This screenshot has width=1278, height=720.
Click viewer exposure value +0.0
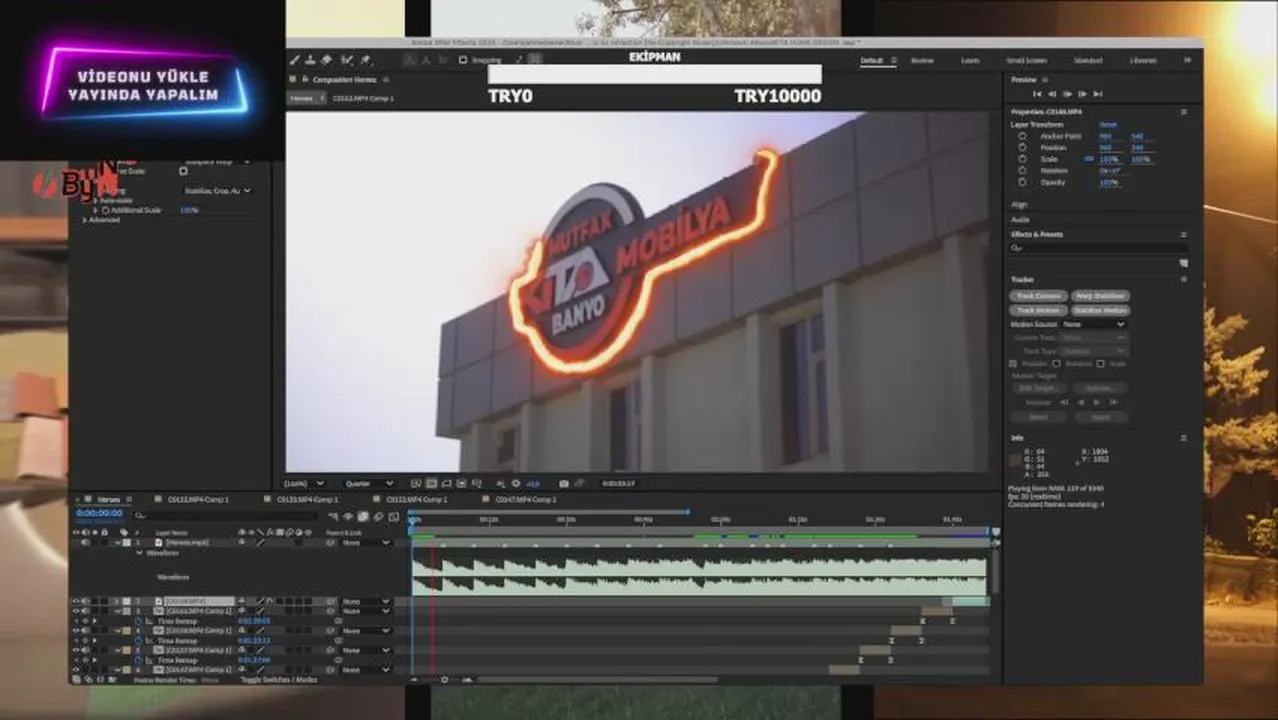pos(532,483)
